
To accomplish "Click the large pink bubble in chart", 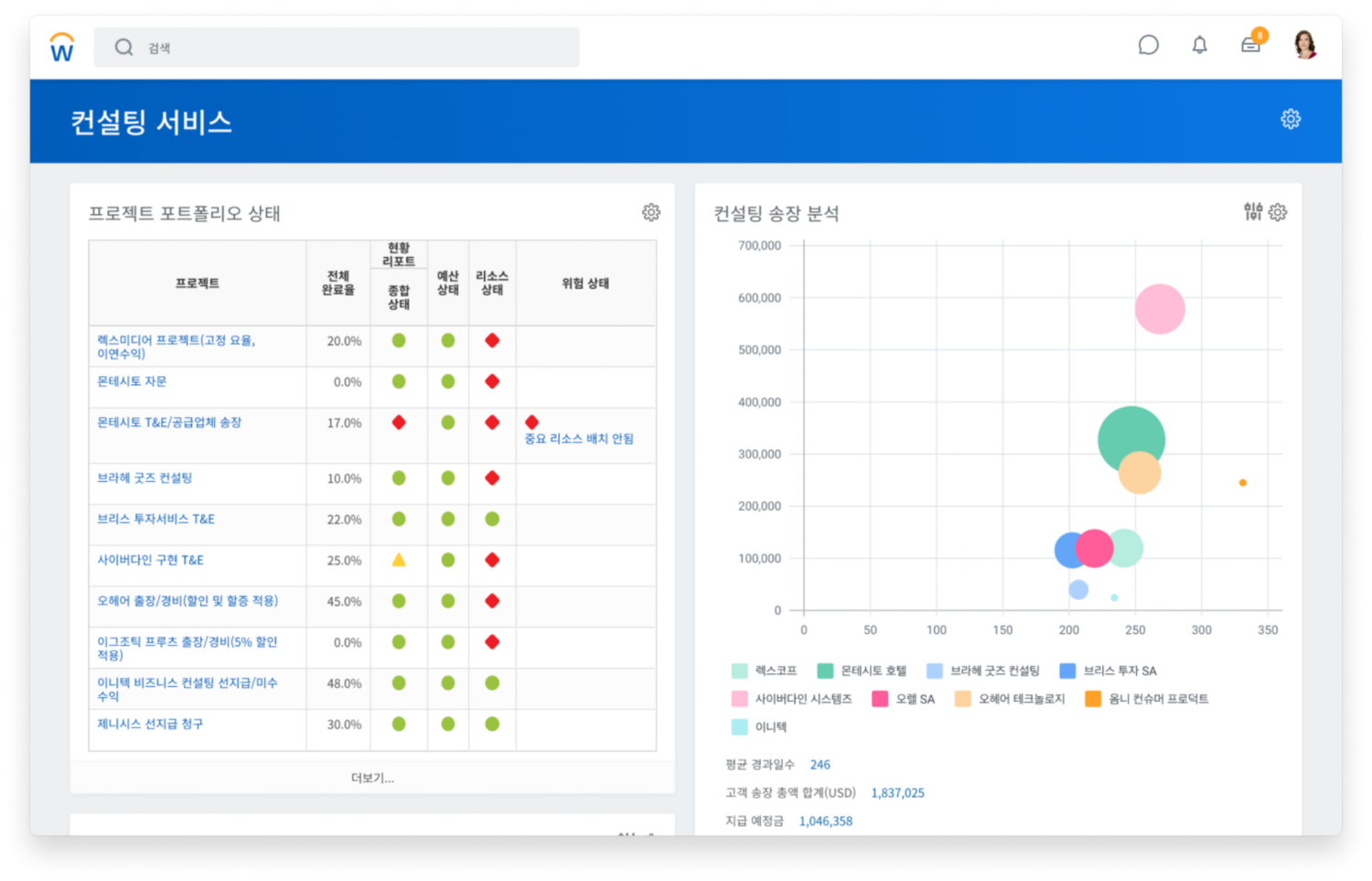I will tap(1160, 309).
